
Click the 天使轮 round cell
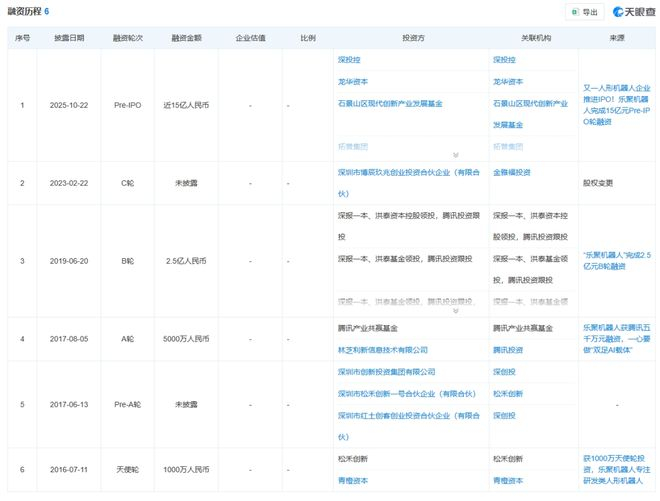[128, 469]
